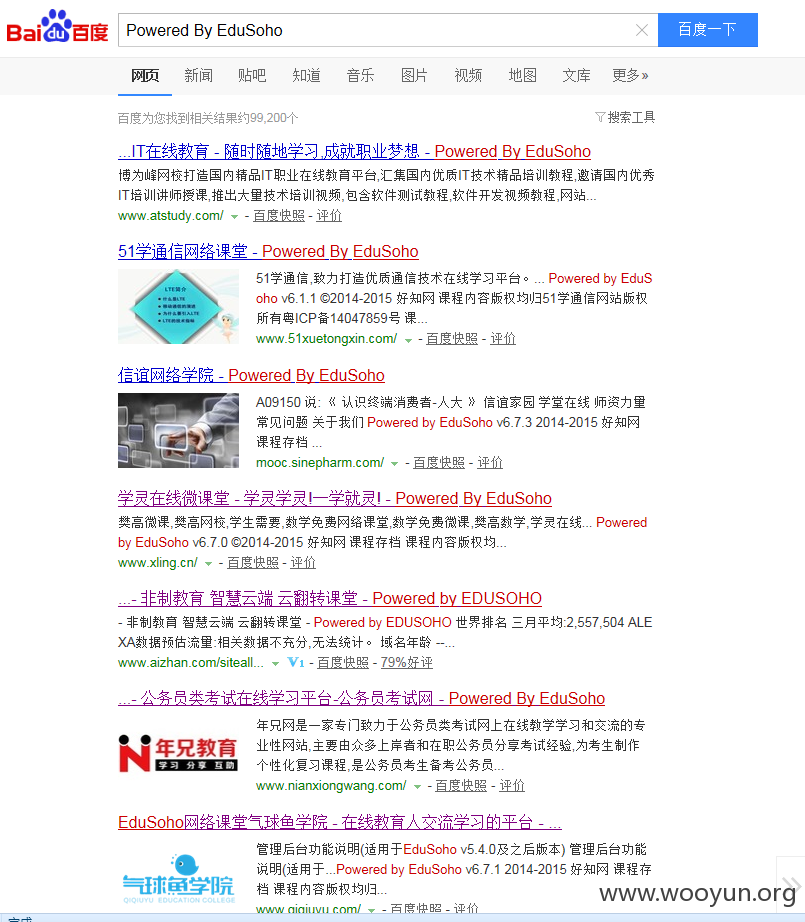Open the 学灵在线微课堂 result link
Image resolution: width=805 pixels, height=922 pixels.
[335, 499]
